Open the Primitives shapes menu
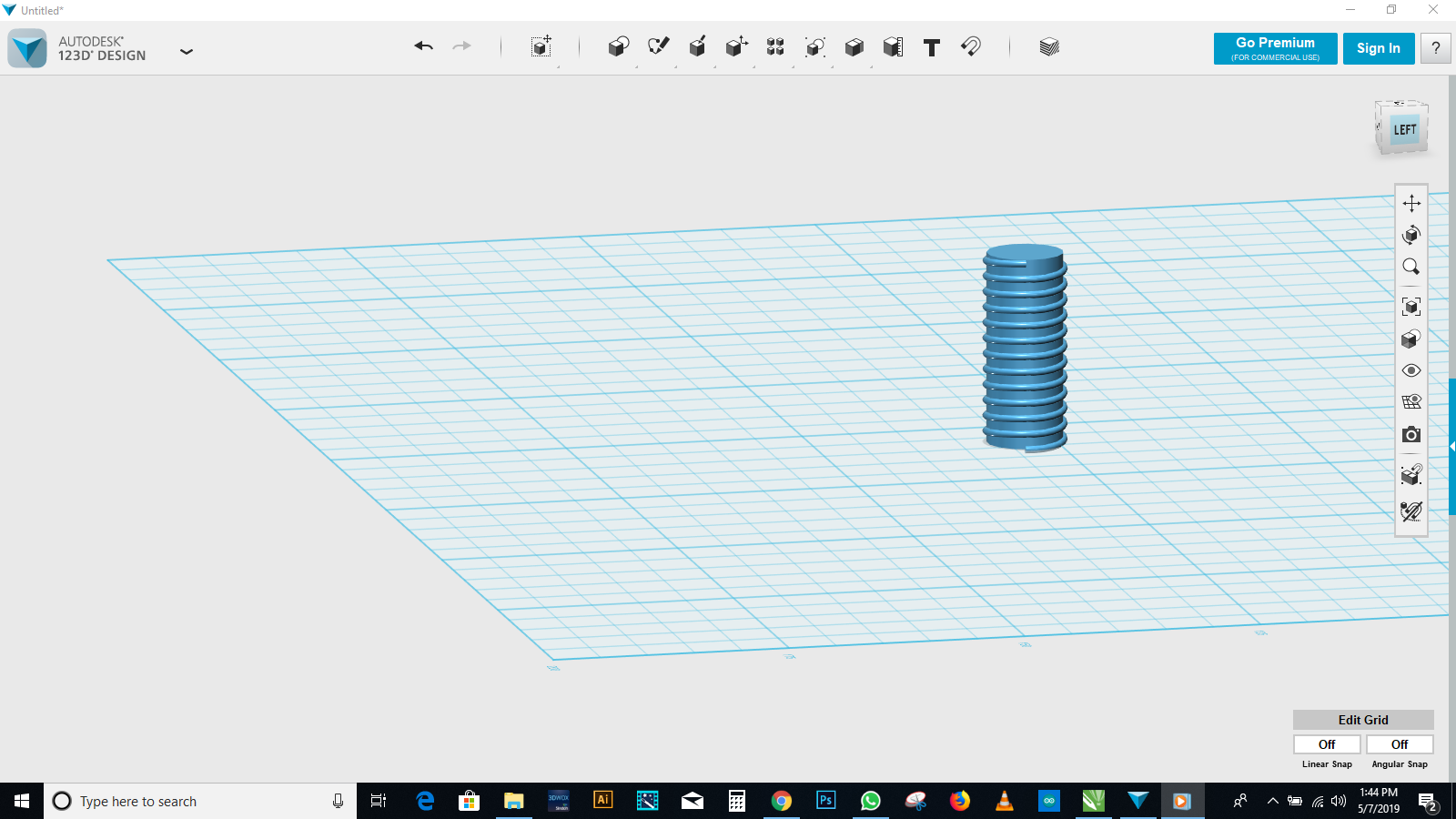The image size is (1456, 819). coord(619,46)
